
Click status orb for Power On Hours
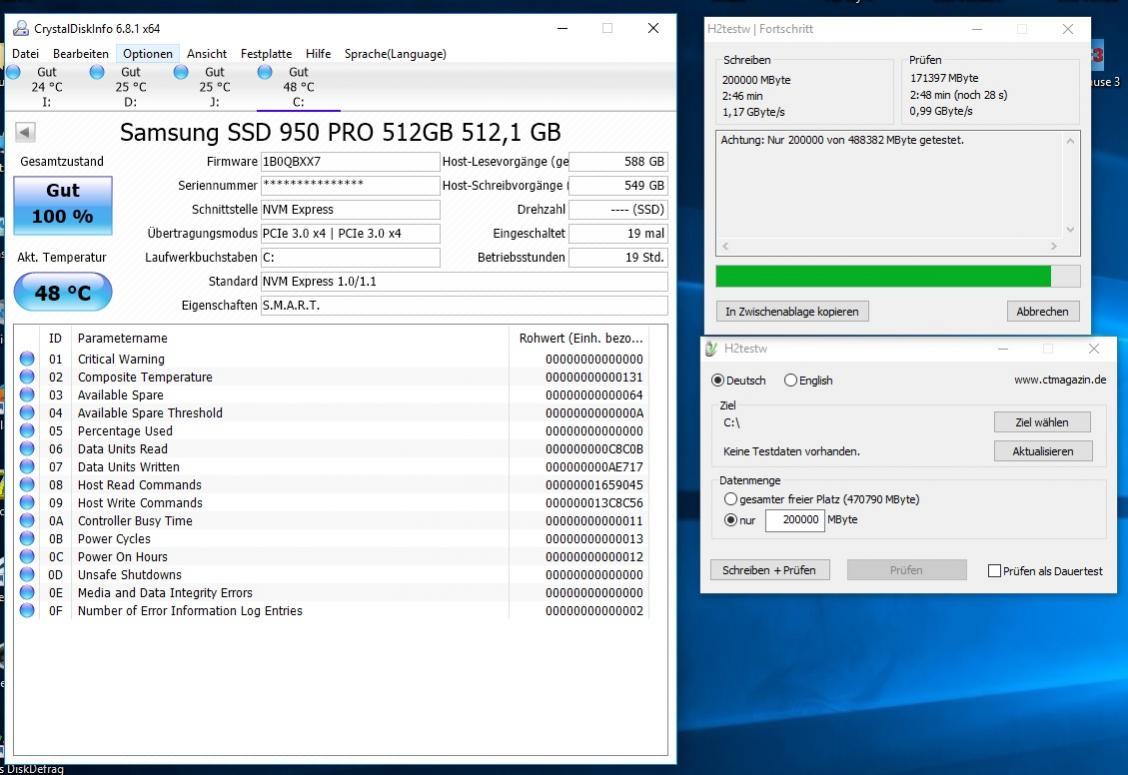point(27,556)
